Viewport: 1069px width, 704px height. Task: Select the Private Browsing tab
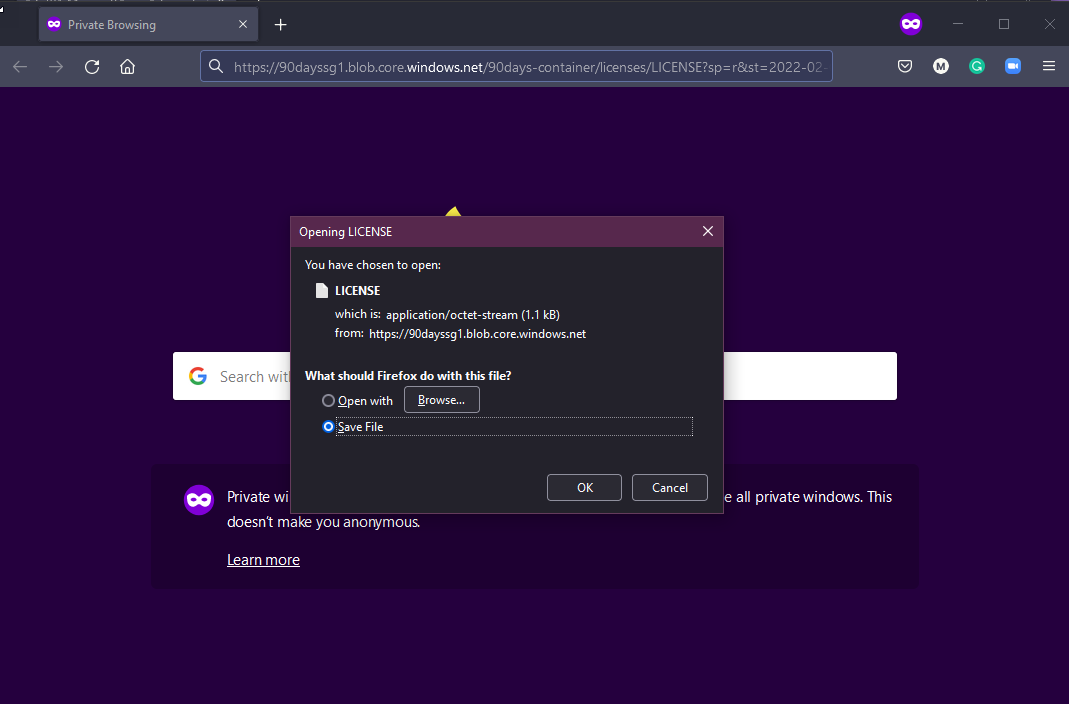coord(130,25)
